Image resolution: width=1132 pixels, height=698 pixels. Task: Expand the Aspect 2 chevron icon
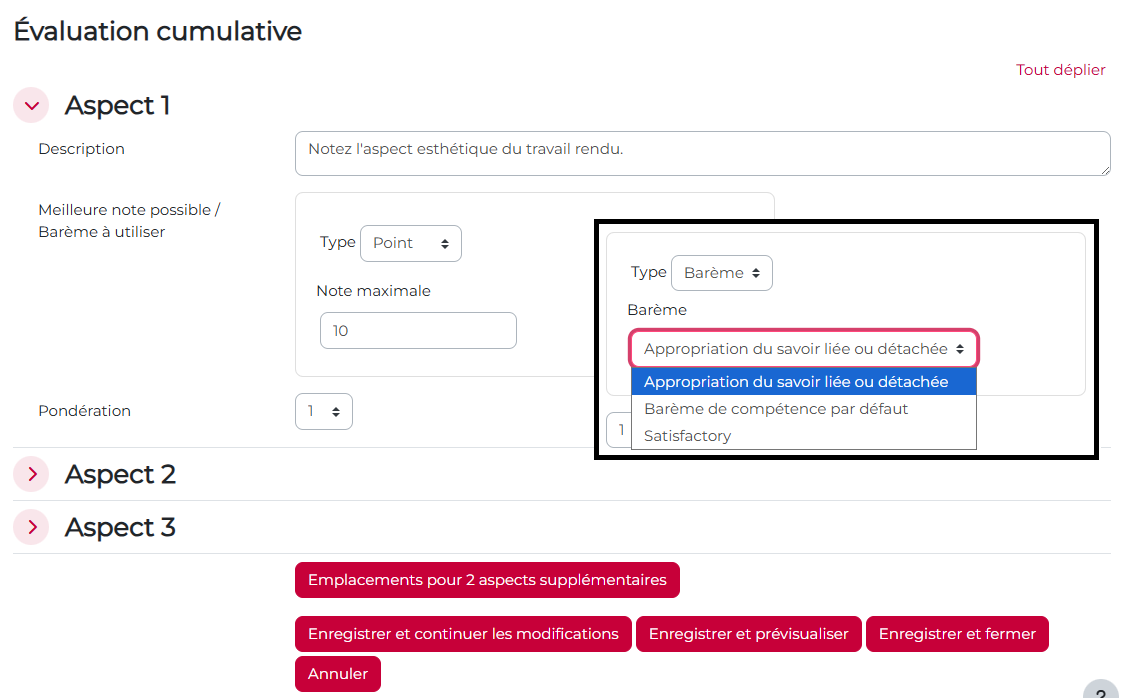[x=31, y=474]
